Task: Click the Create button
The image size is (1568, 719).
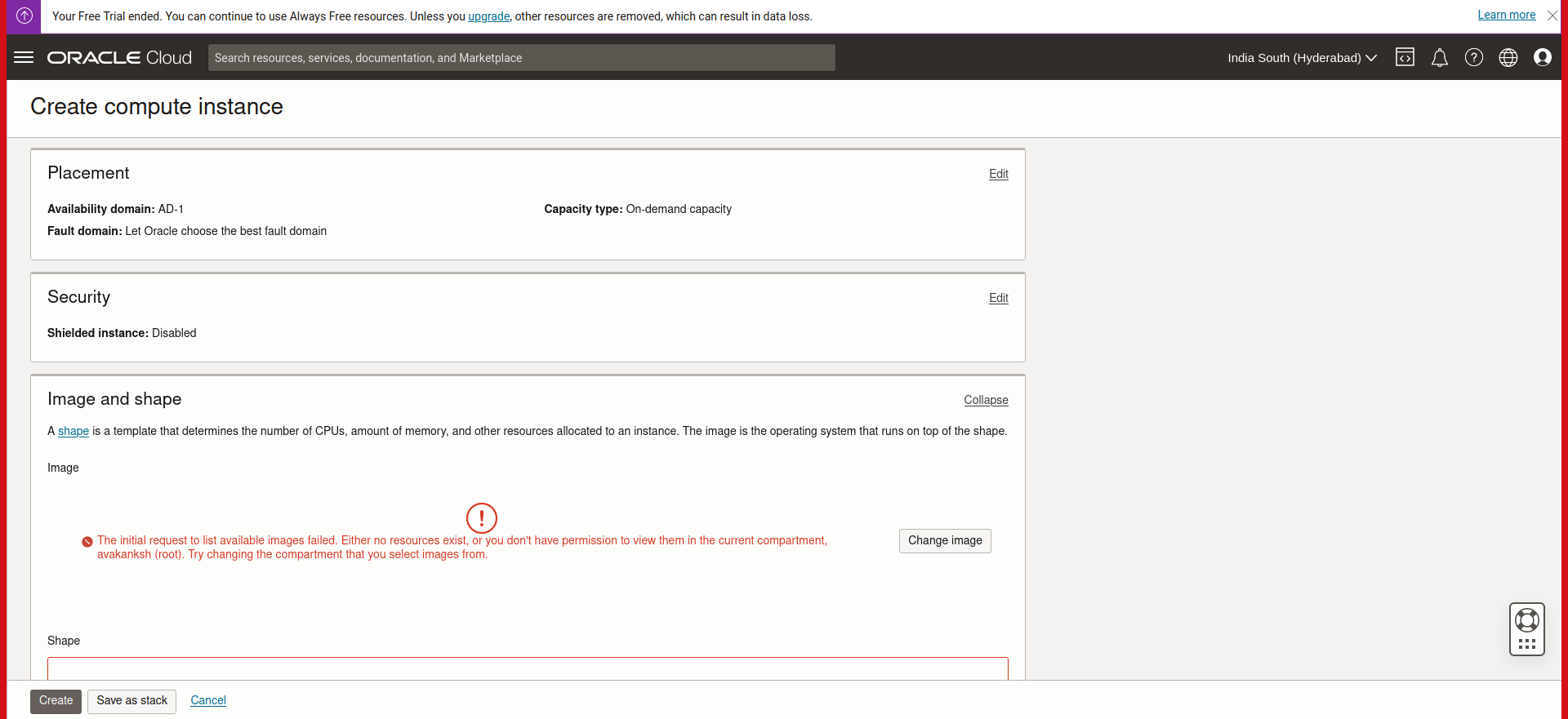Action: tap(56, 701)
